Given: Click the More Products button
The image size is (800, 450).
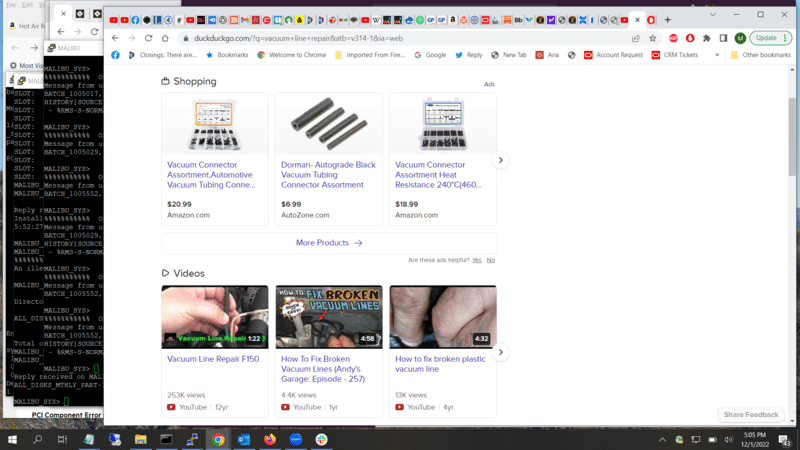Looking at the screenshot, I should point(329,243).
